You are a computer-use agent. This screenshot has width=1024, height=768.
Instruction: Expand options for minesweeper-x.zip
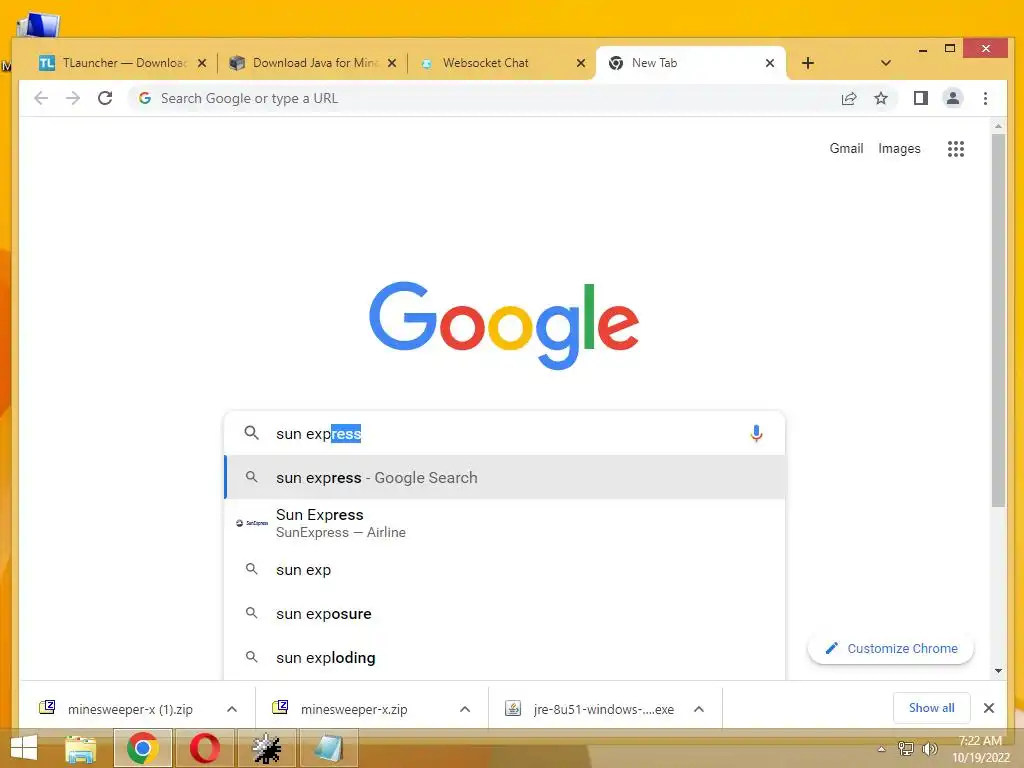[465, 709]
